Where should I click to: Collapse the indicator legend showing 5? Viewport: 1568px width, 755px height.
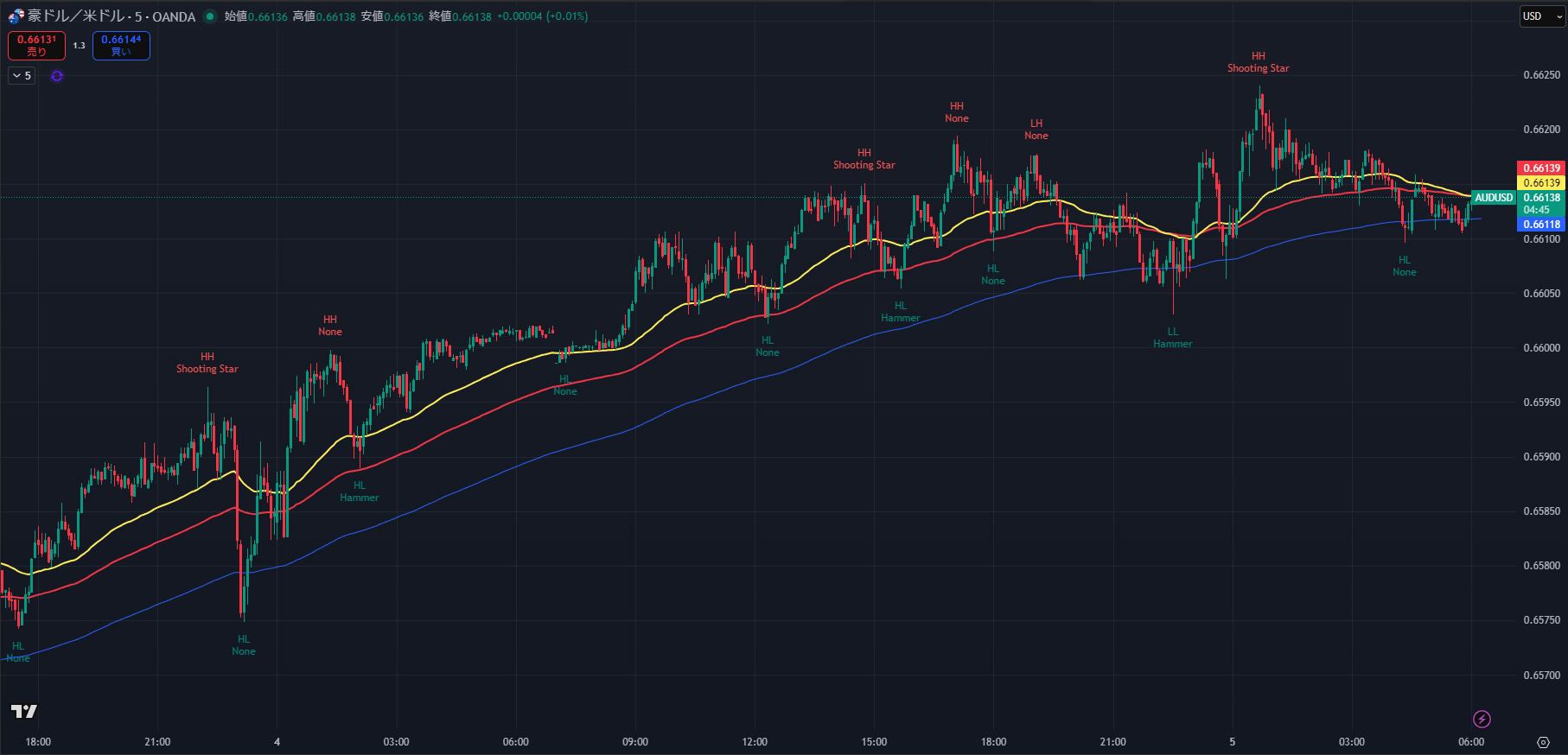[22, 76]
